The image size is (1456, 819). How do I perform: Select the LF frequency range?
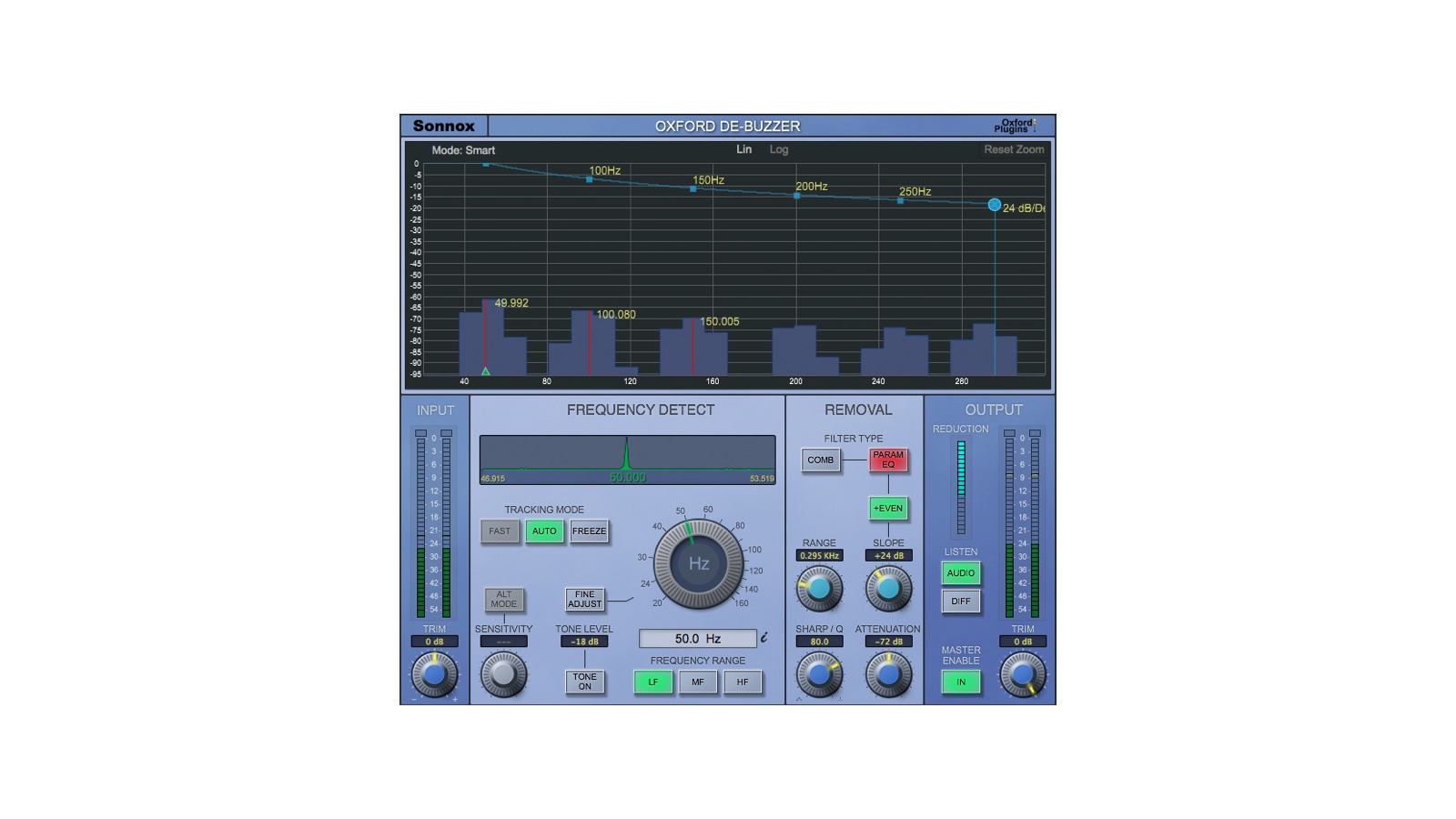(x=653, y=682)
